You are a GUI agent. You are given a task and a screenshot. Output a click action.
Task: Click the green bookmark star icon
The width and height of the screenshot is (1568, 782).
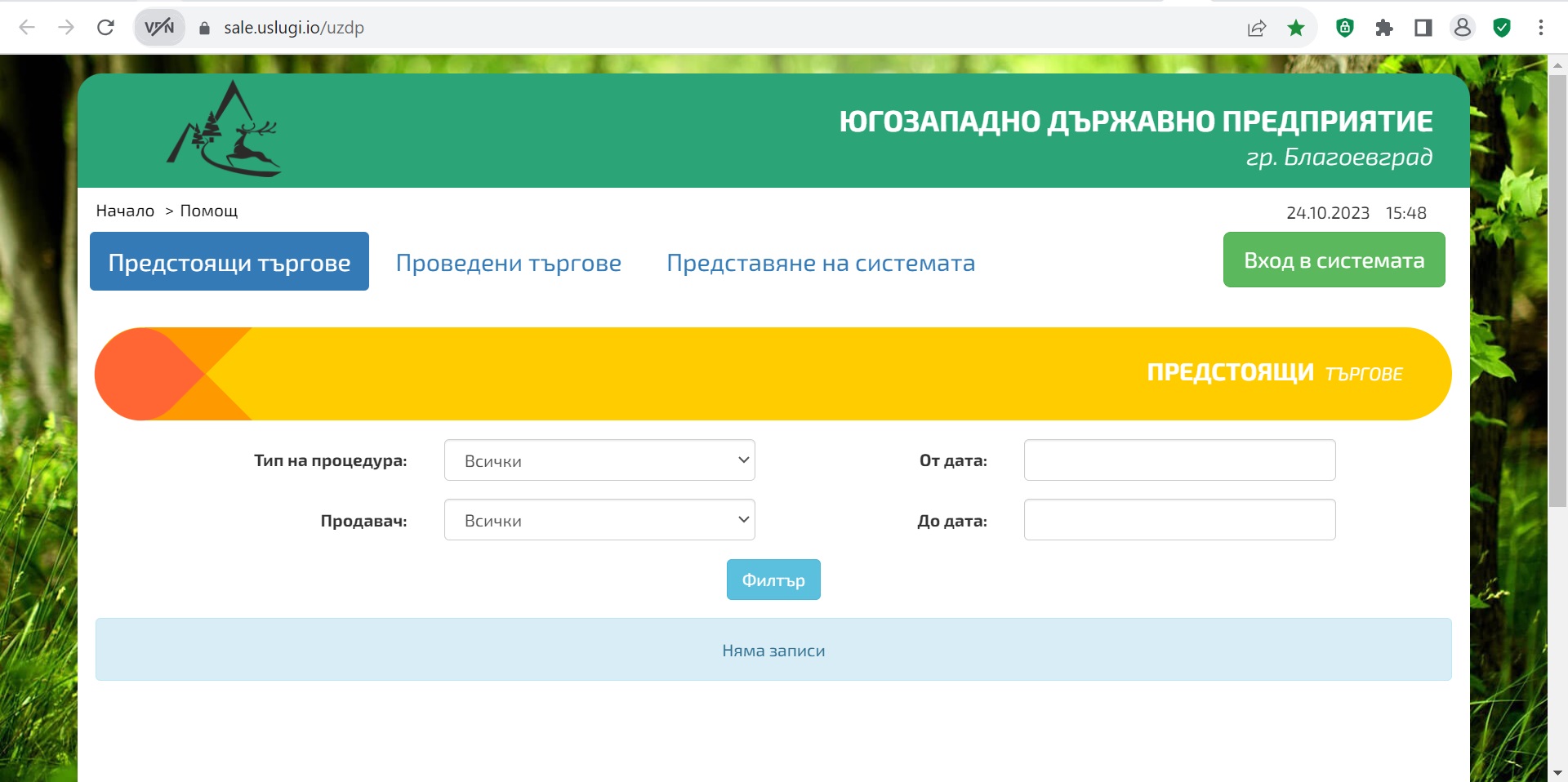[1296, 28]
